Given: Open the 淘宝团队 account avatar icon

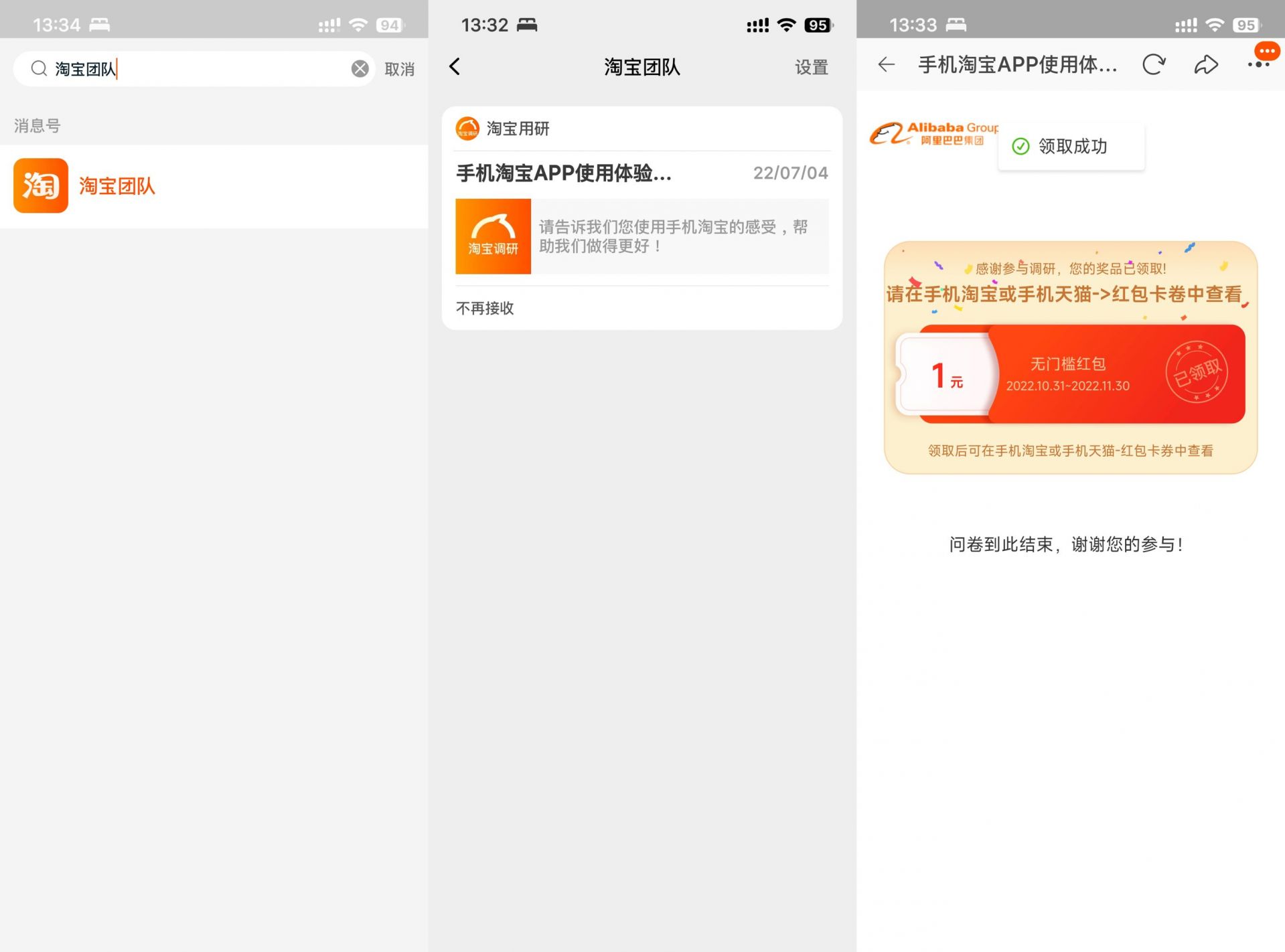Looking at the screenshot, I should pyautogui.click(x=40, y=186).
